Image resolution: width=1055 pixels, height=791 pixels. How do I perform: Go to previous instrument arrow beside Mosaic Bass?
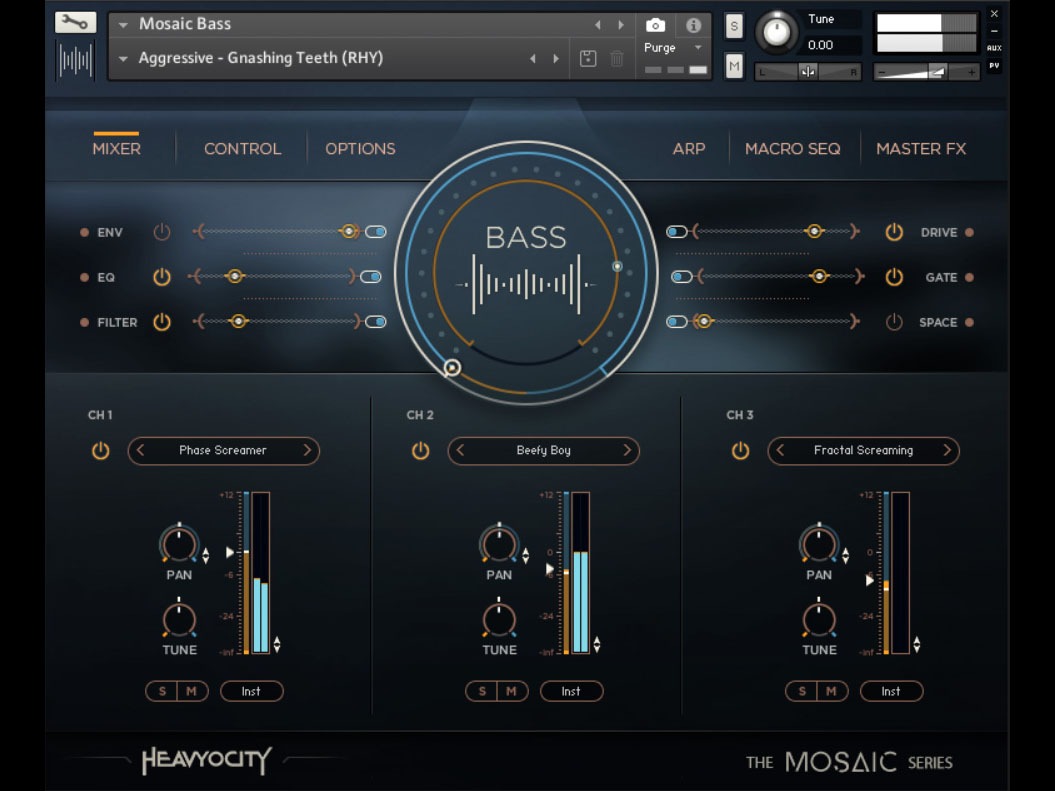597,25
